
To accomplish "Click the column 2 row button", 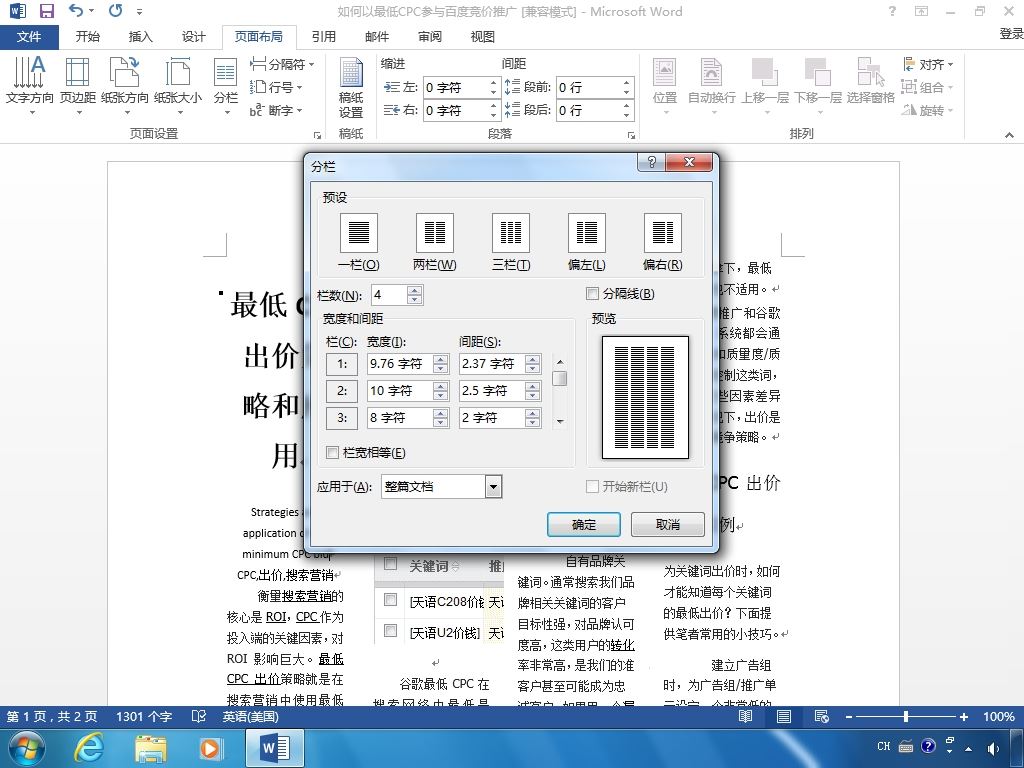I will click(x=342, y=391).
